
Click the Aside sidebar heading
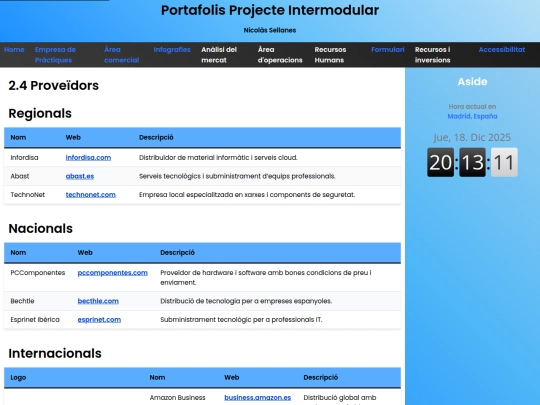(472, 82)
